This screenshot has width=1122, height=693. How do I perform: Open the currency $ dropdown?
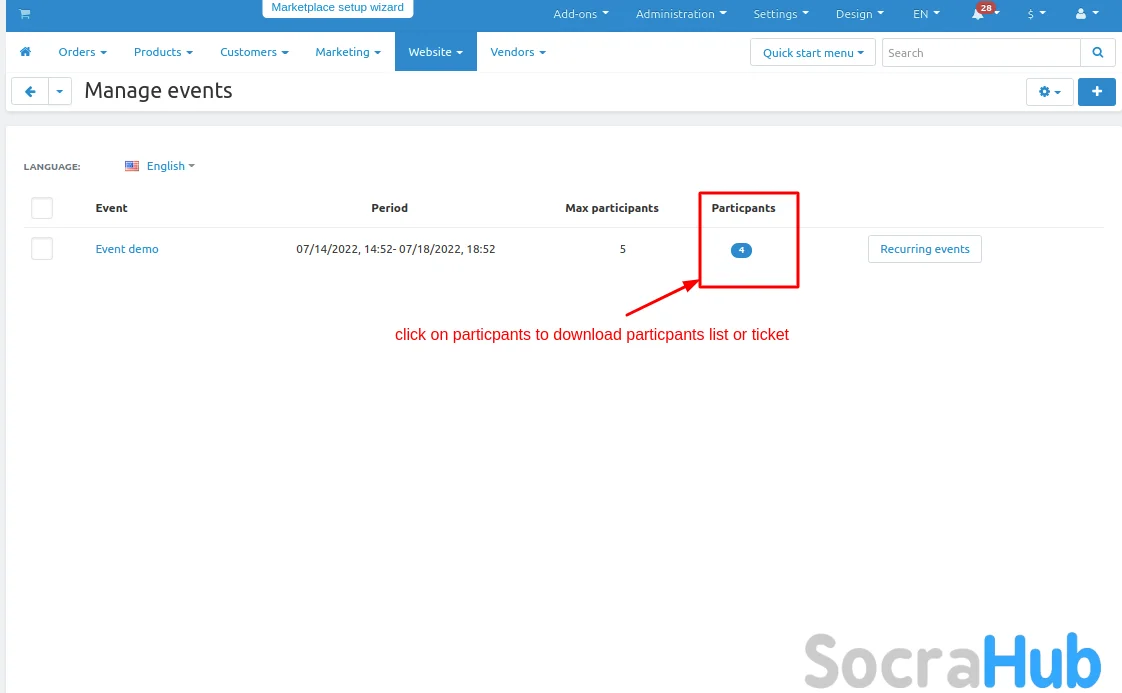coord(1036,14)
